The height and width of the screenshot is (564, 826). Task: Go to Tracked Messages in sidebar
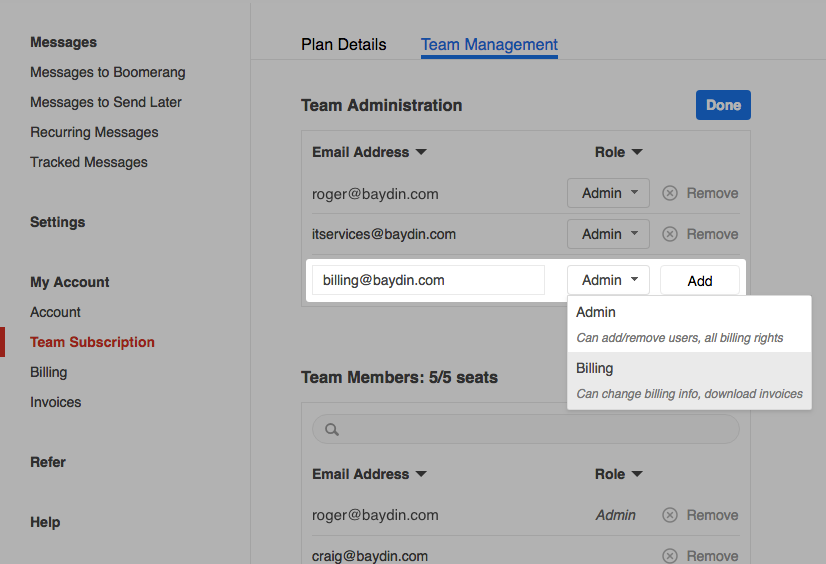[89, 162]
